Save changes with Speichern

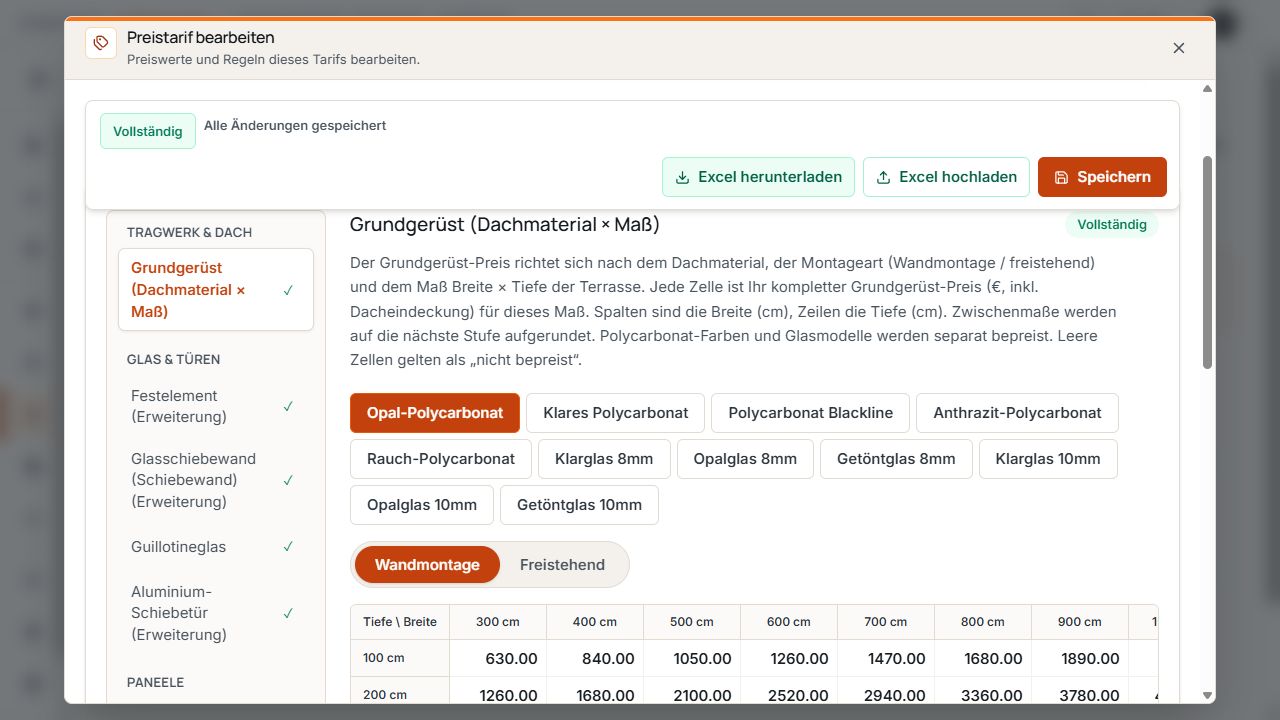[x=1102, y=177]
